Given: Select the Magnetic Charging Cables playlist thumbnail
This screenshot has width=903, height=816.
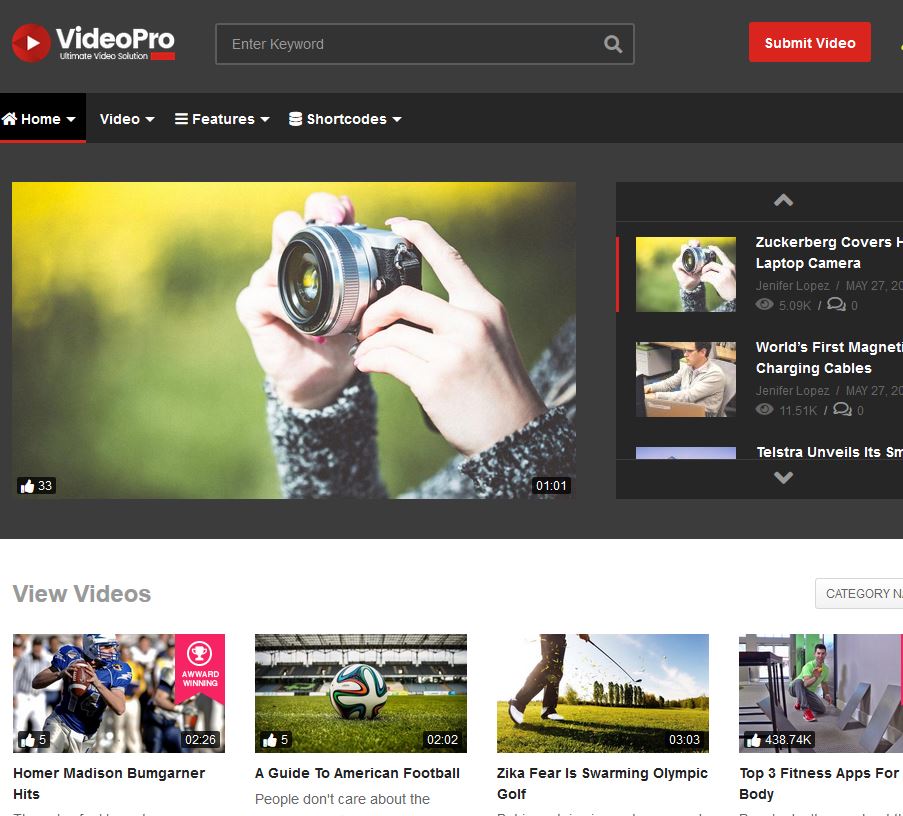Looking at the screenshot, I should [x=685, y=379].
